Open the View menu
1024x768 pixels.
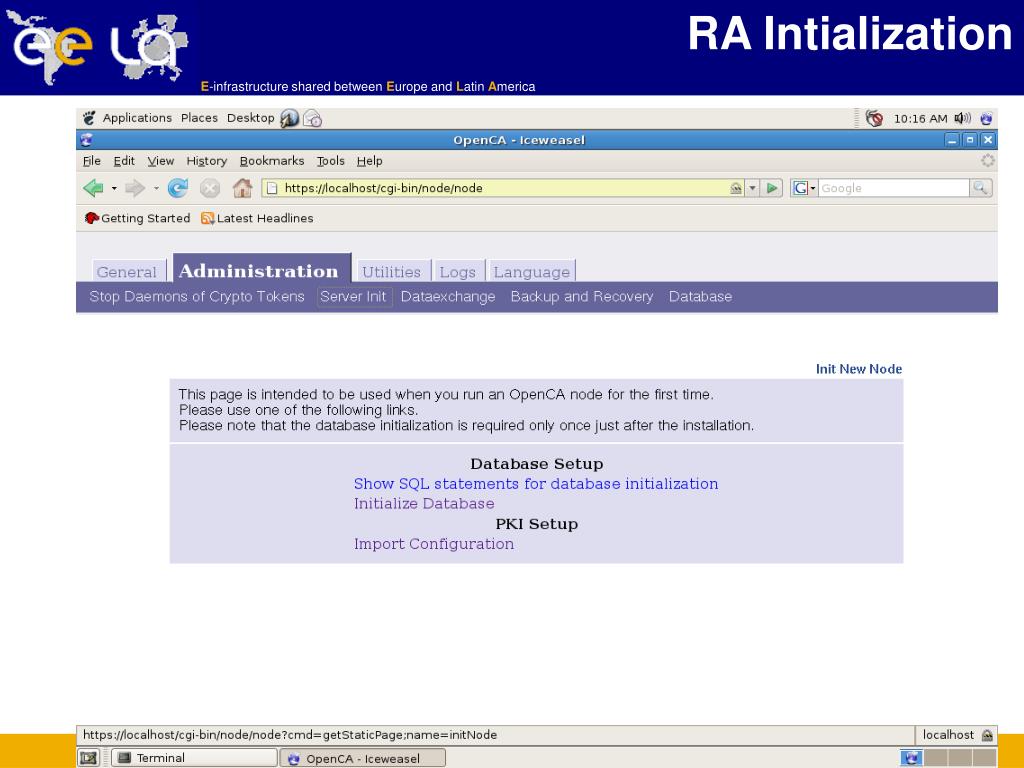point(161,161)
